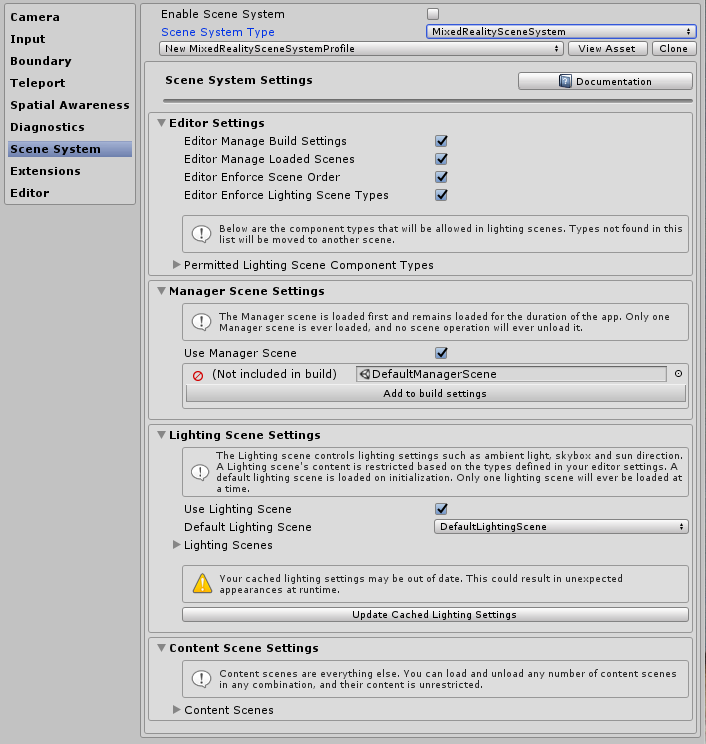Viewport: 706px width, 744px height.
Task: Click the info icon in Manager Scene Settings
Action: 202,322
